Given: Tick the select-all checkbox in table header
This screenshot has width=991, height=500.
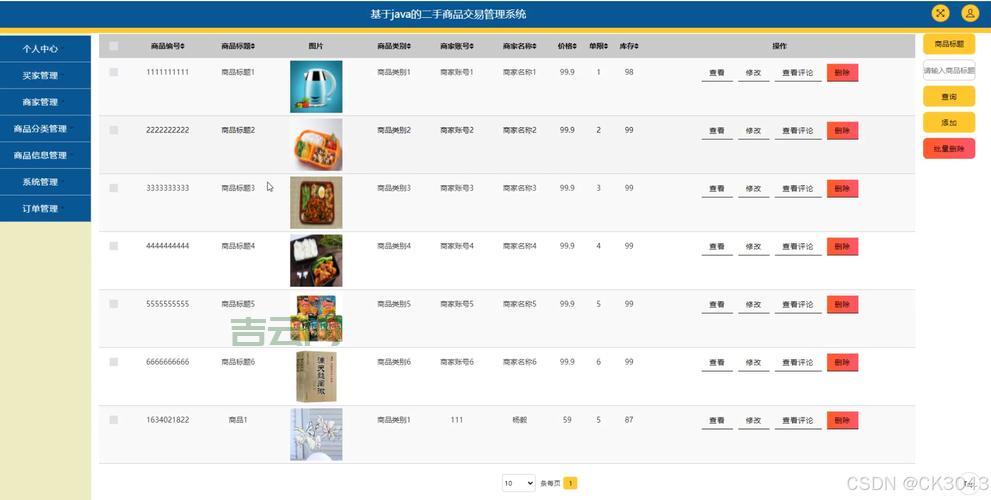Looking at the screenshot, I should pyautogui.click(x=114, y=46).
